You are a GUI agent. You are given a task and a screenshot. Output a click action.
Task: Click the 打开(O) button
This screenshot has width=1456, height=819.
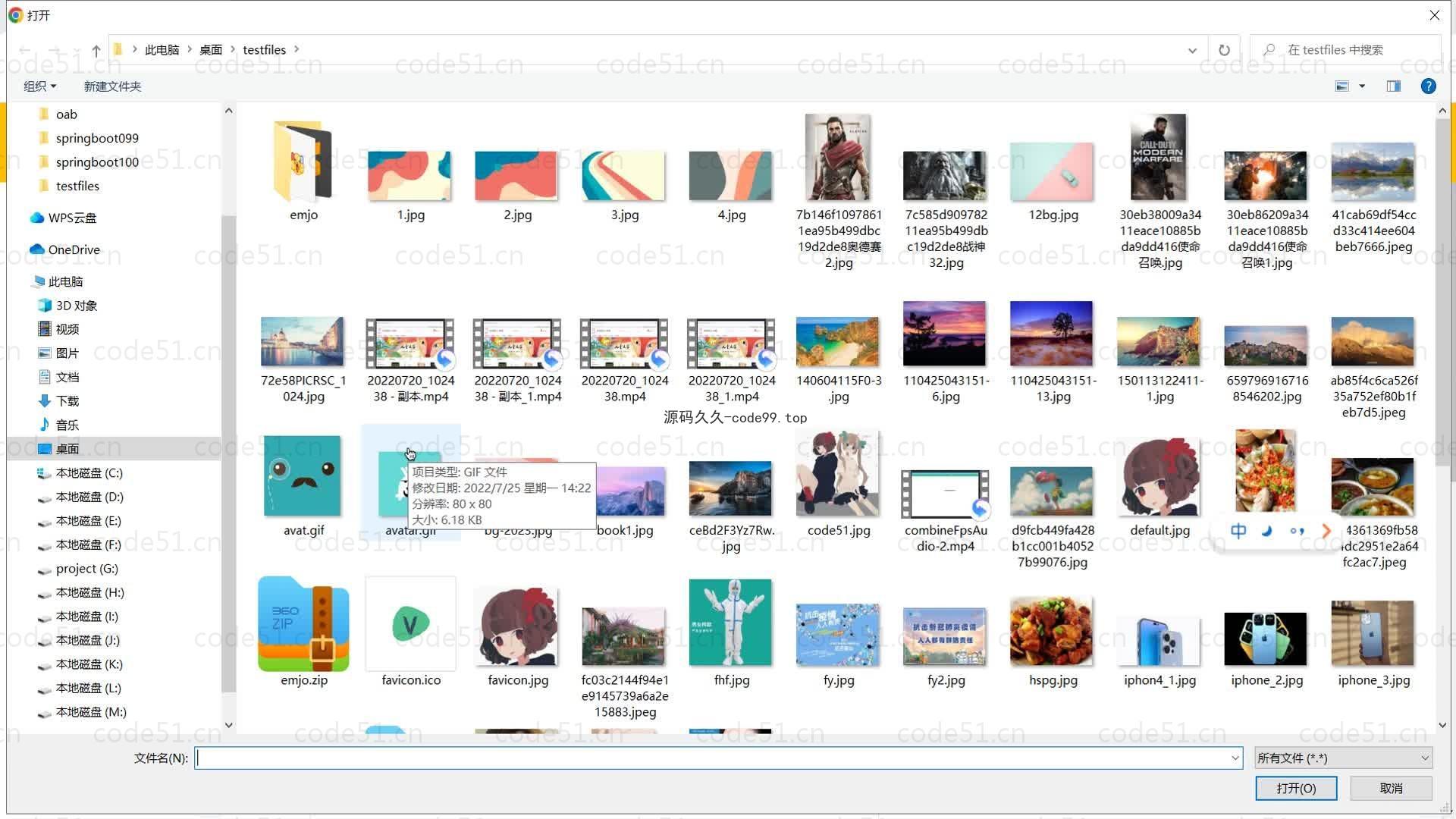point(1296,789)
